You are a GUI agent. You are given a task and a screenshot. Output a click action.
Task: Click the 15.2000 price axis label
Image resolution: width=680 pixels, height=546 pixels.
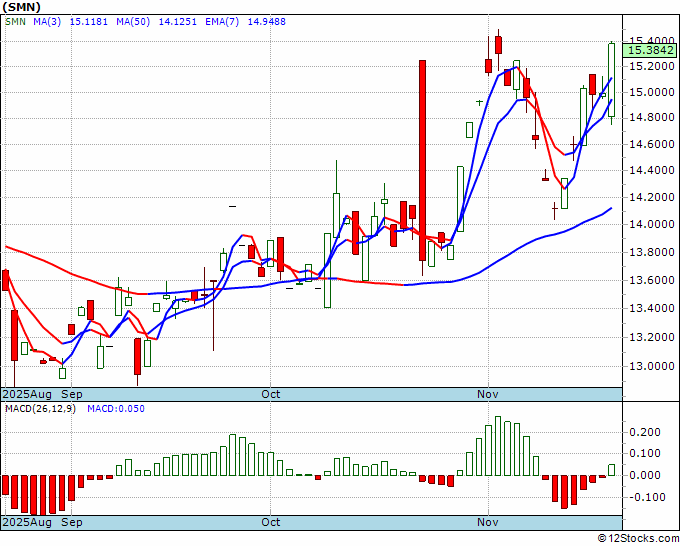click(651, 66)
